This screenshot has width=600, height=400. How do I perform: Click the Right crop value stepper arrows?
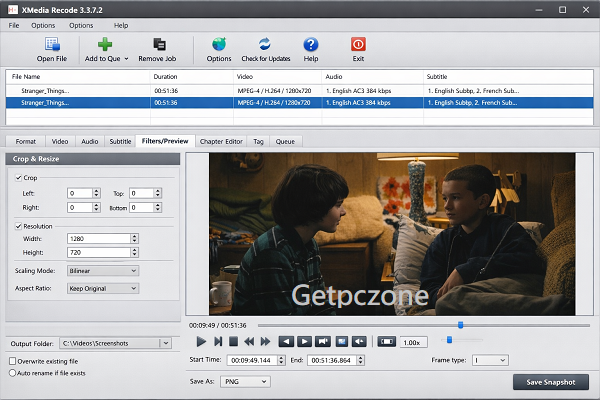click(96, 207)
